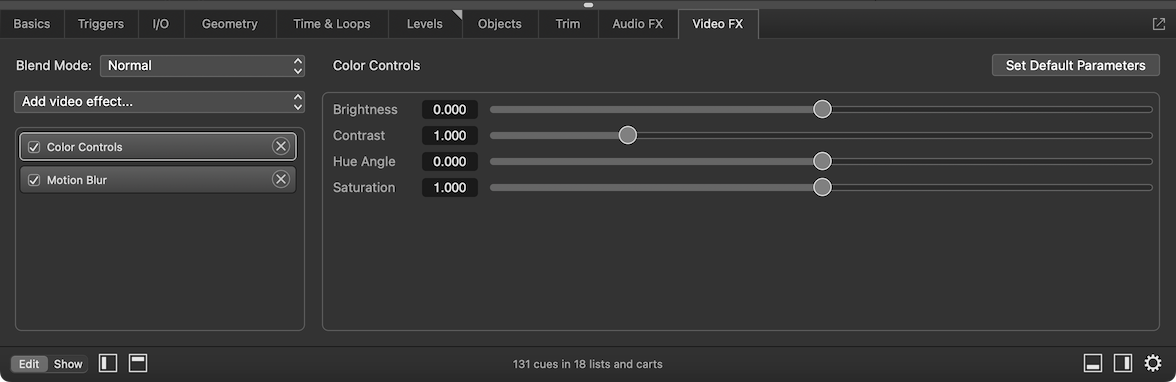1176x382 pixels.
Task: Switch to the Objects tab
Action: pyautogui.click(x=500, y=24)
